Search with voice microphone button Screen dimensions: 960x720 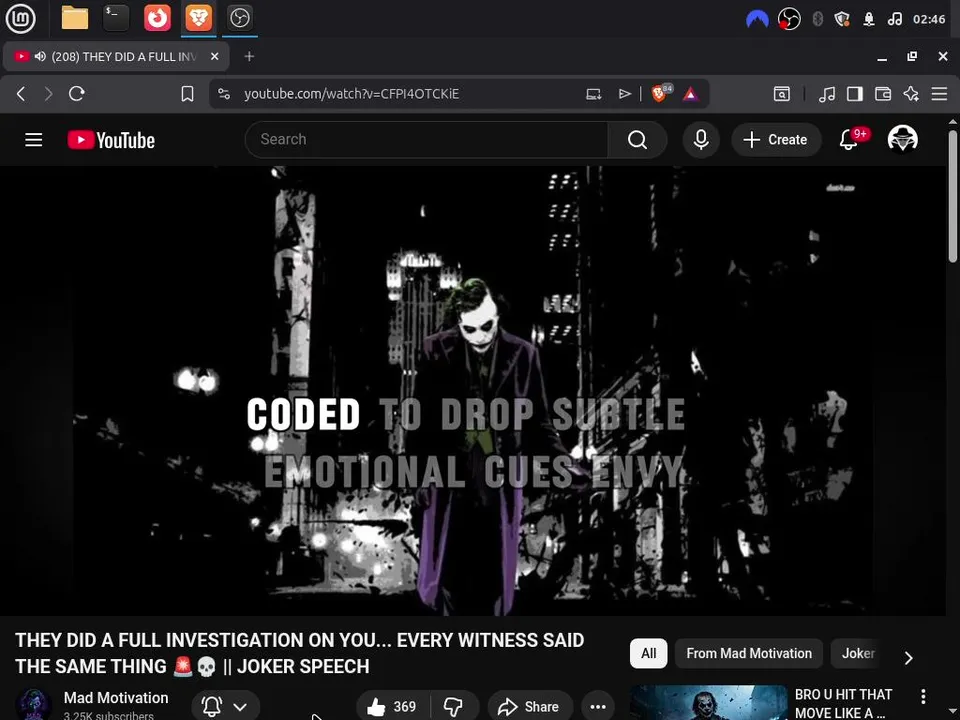[x=701, y=140]
